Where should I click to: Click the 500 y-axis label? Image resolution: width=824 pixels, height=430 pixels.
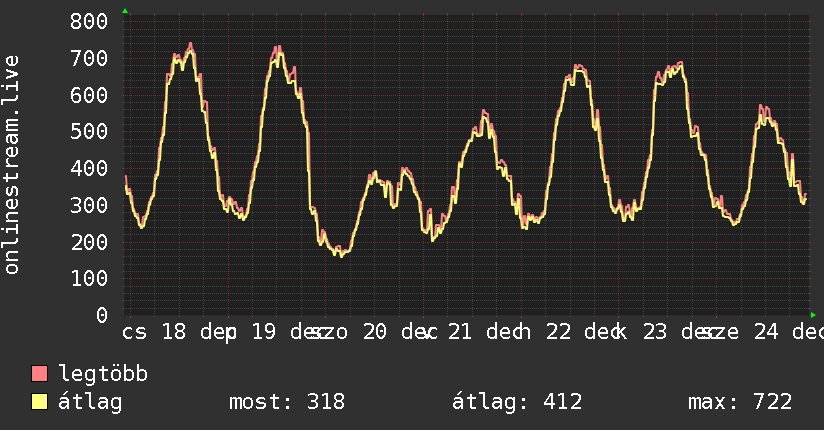click(89, 132)
